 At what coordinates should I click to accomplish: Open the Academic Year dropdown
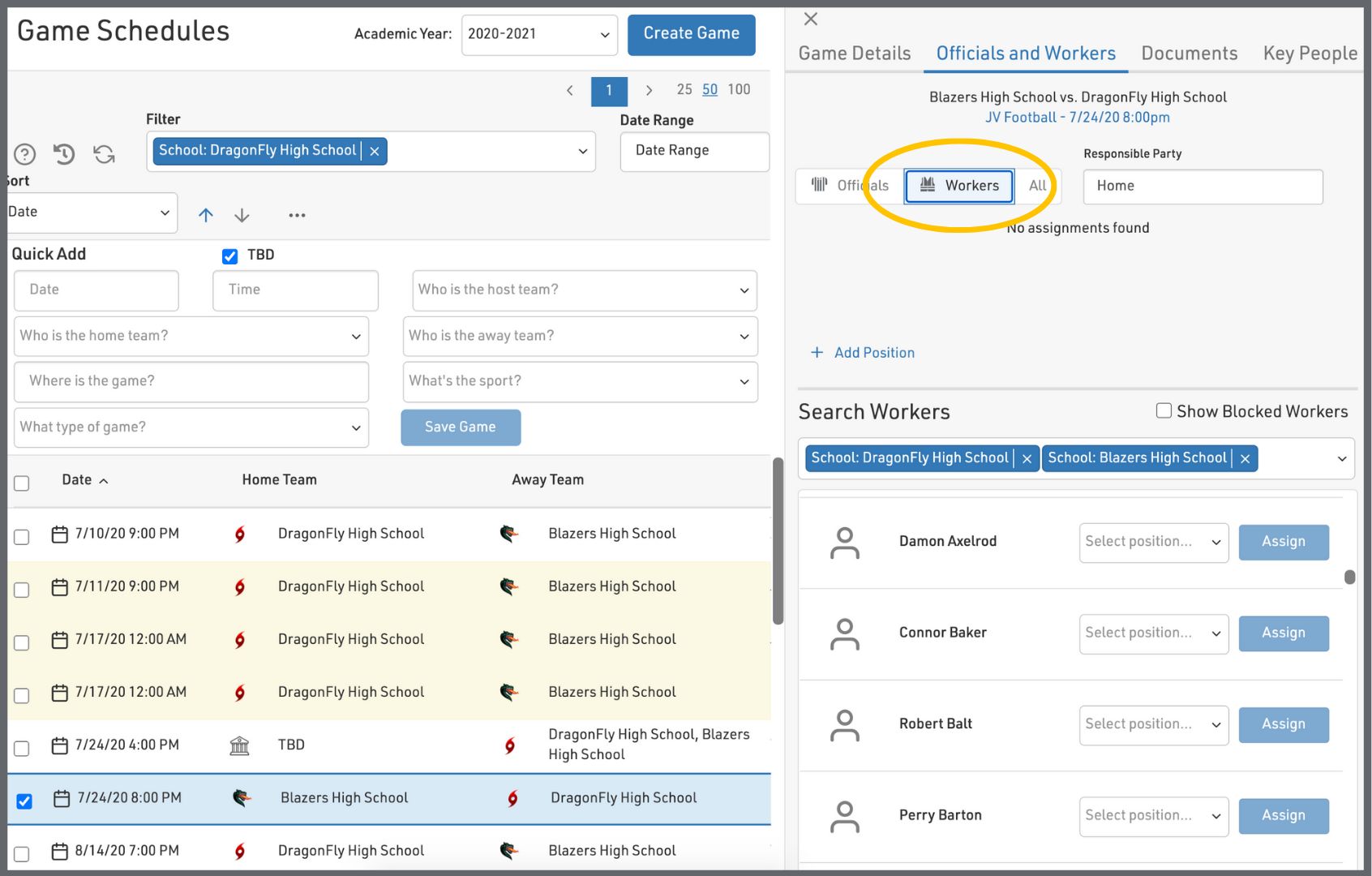(539, 35)
